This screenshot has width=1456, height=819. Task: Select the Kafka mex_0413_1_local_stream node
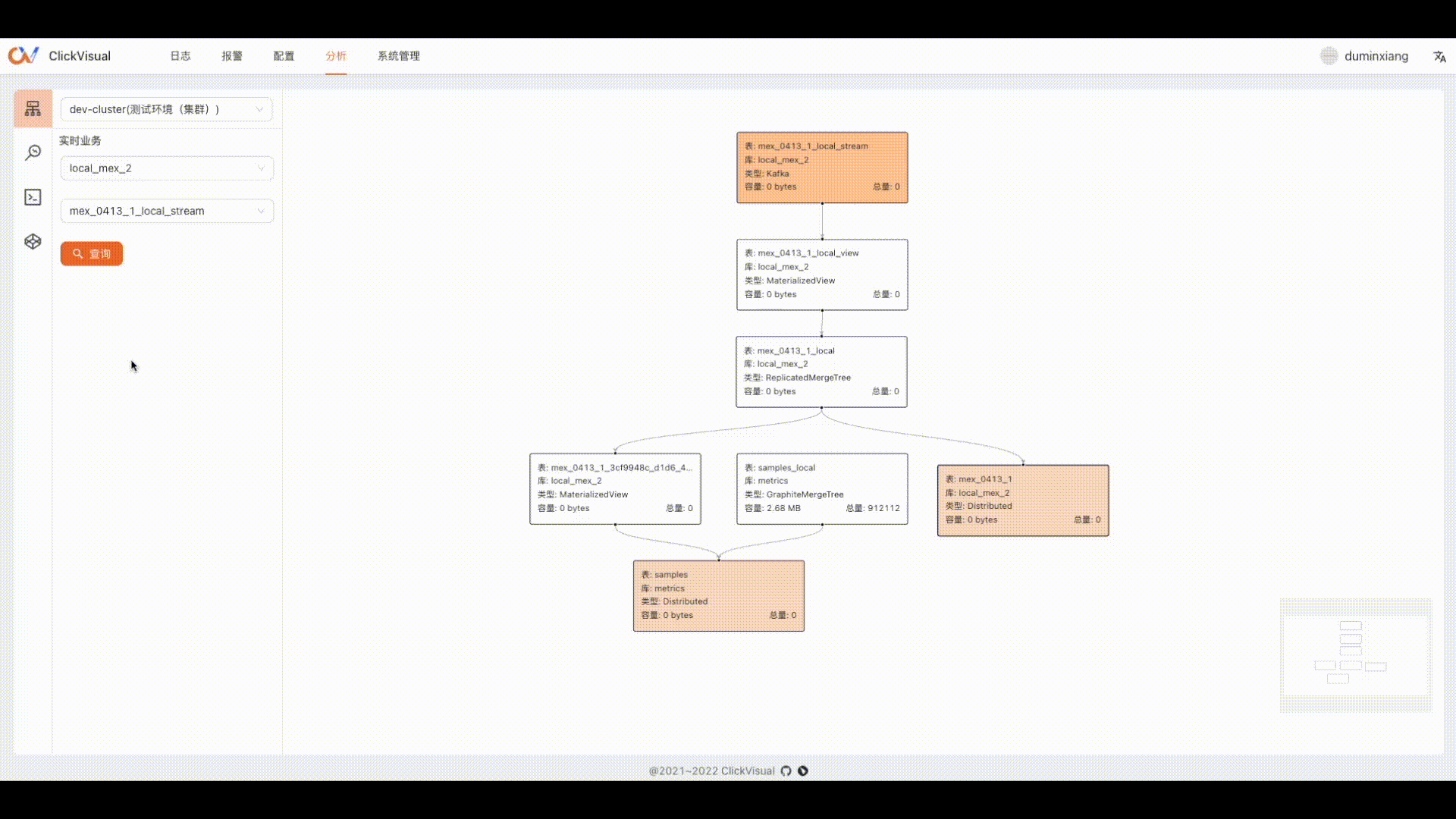tap(822, 167)
